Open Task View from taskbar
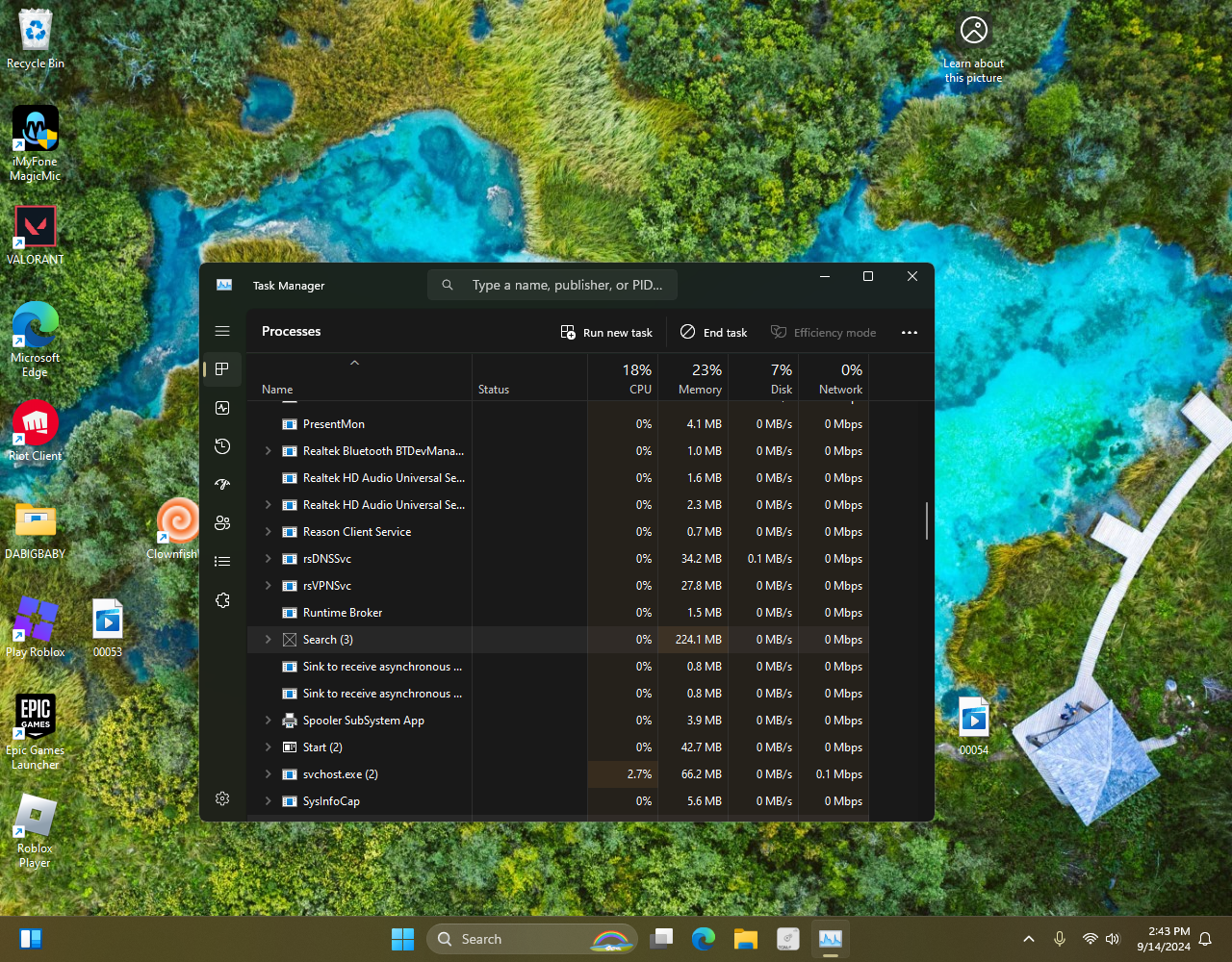 pyautogui.click(x=661, y=939)
